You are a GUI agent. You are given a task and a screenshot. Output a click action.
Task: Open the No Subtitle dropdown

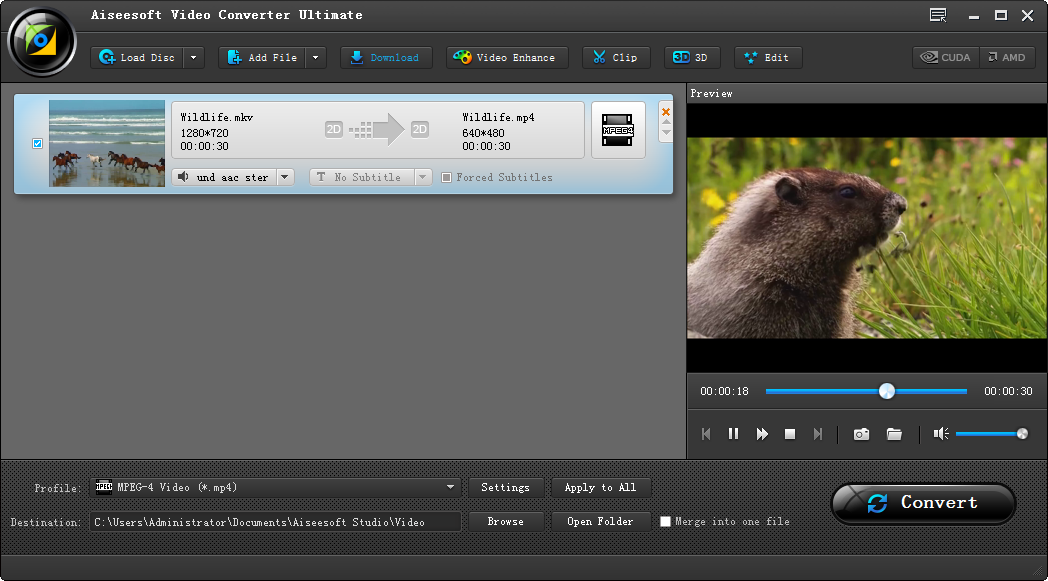tap(422, 177)
